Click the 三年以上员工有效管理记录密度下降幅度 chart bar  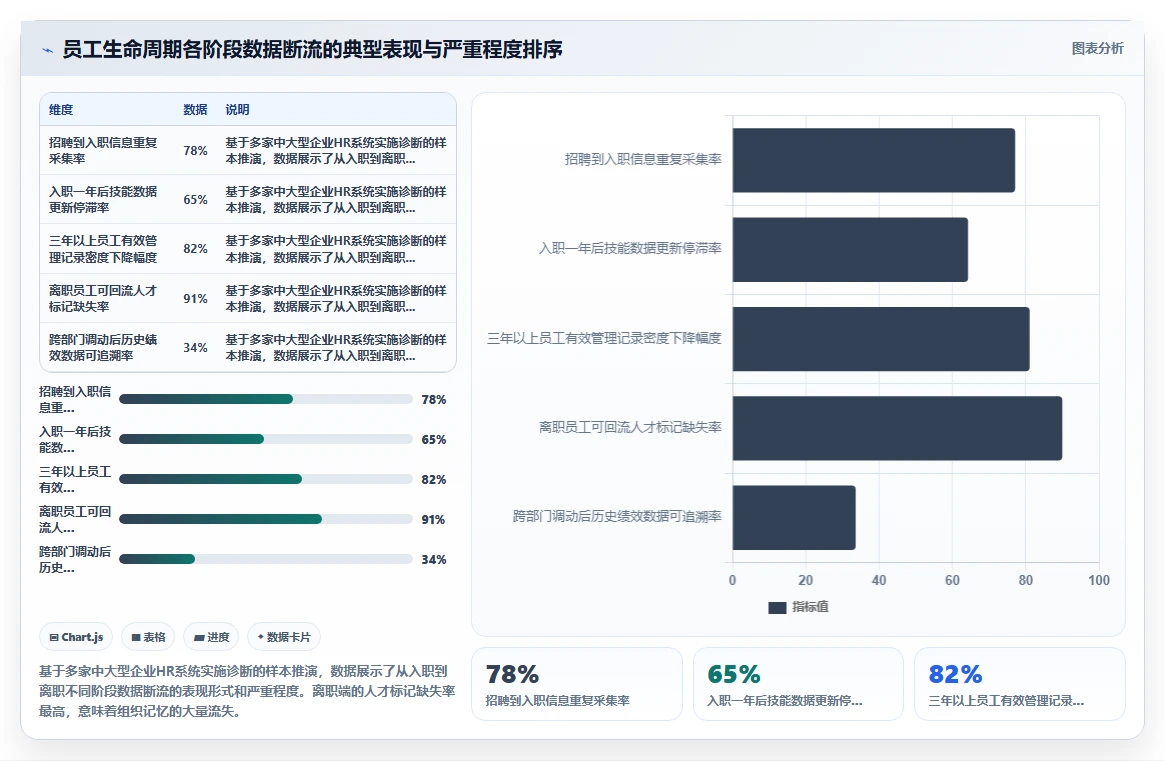[880, 339]
